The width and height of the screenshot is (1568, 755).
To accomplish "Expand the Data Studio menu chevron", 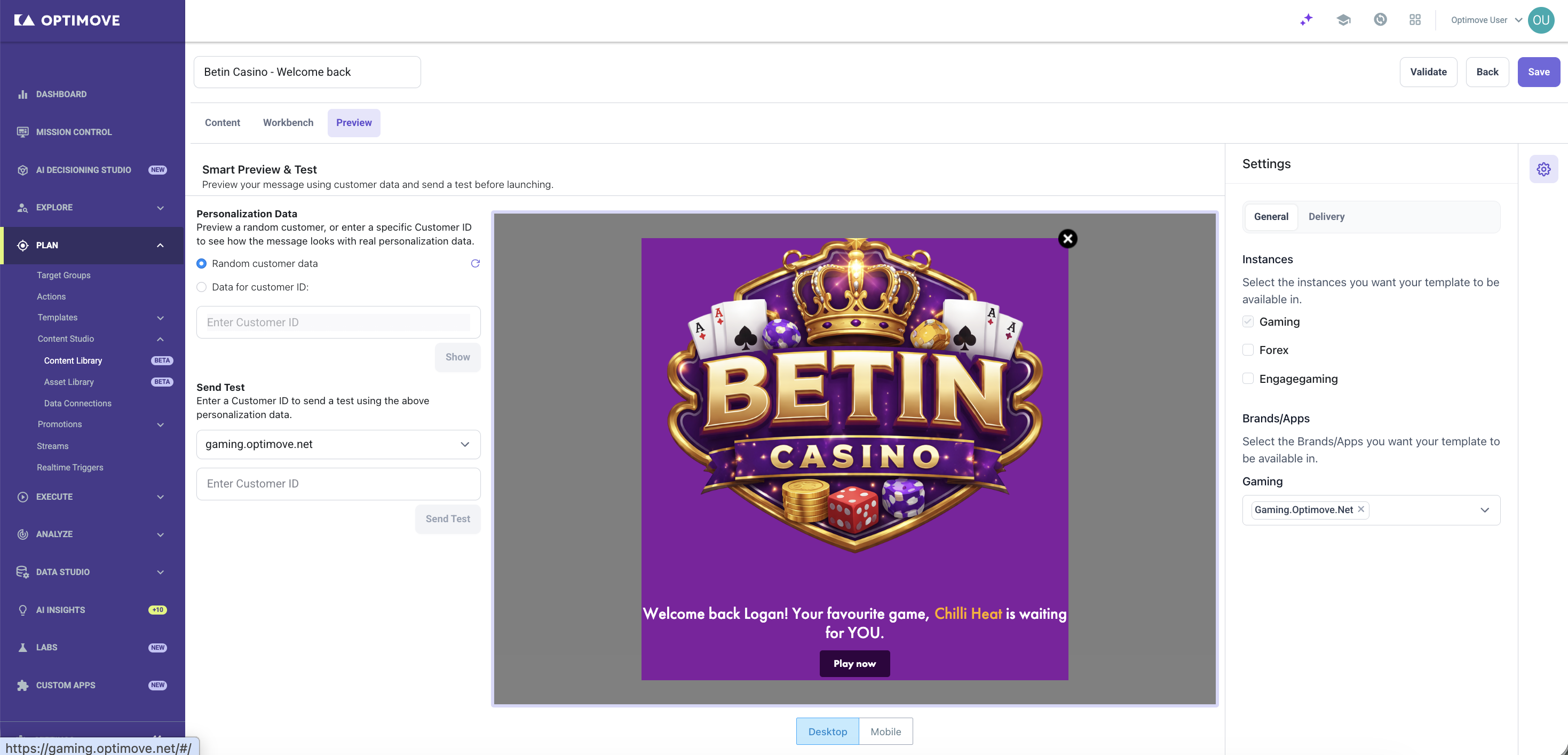I will pos(160,572).
